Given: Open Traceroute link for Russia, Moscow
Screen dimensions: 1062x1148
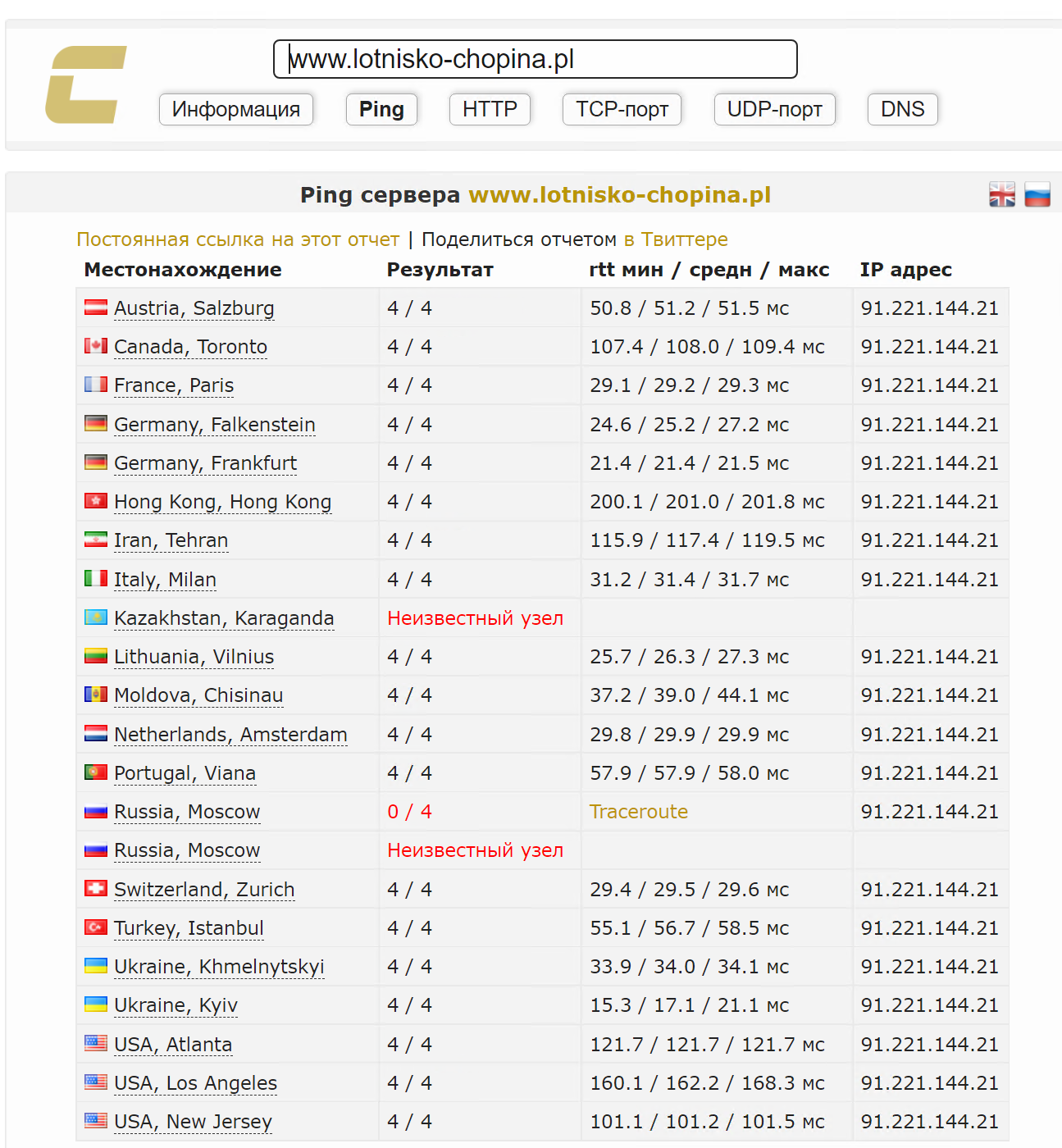Looking at the screenshot, I should 639,812.
